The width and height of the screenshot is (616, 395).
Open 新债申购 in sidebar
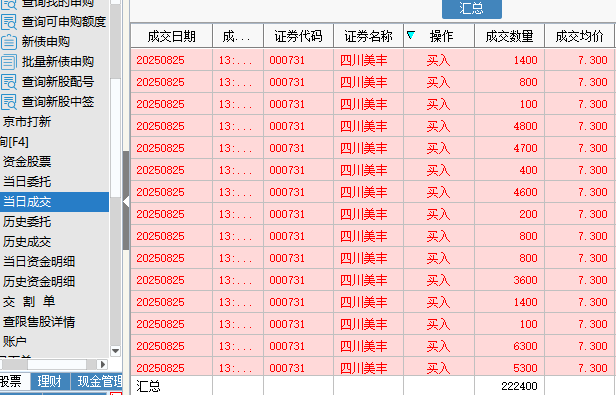46,42
